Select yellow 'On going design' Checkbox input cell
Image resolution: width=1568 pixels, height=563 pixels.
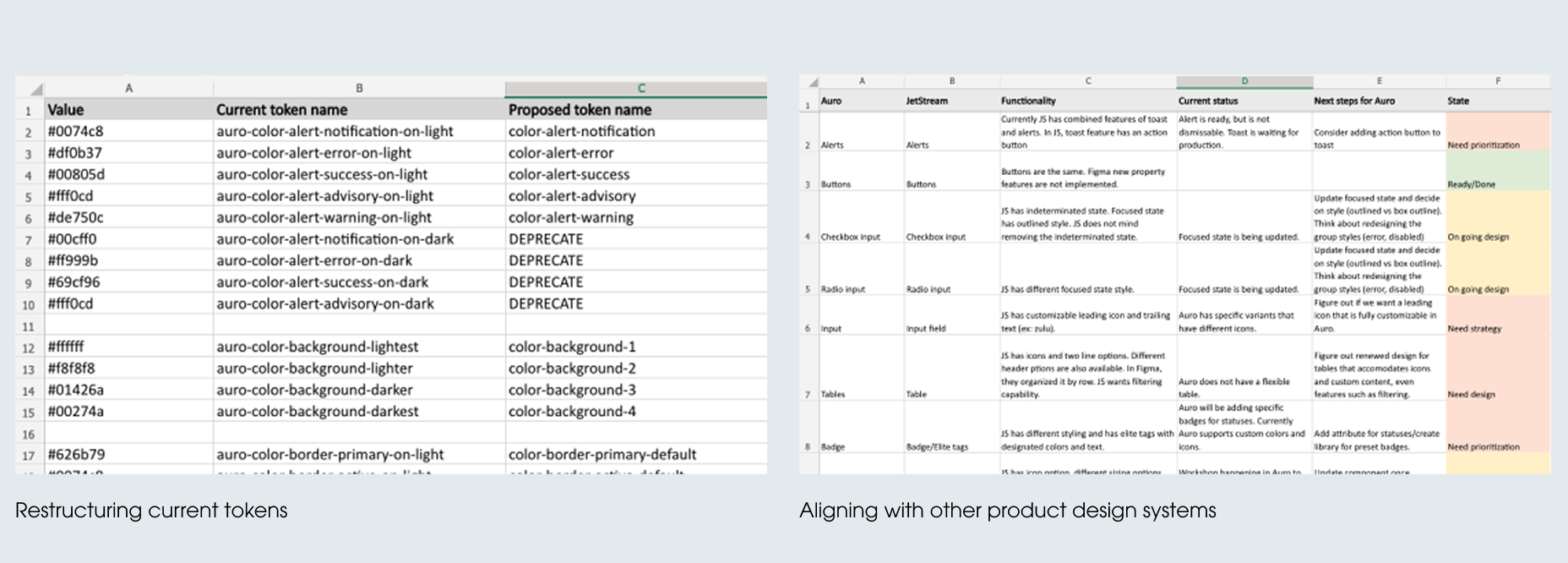(x=1498, y=217)
